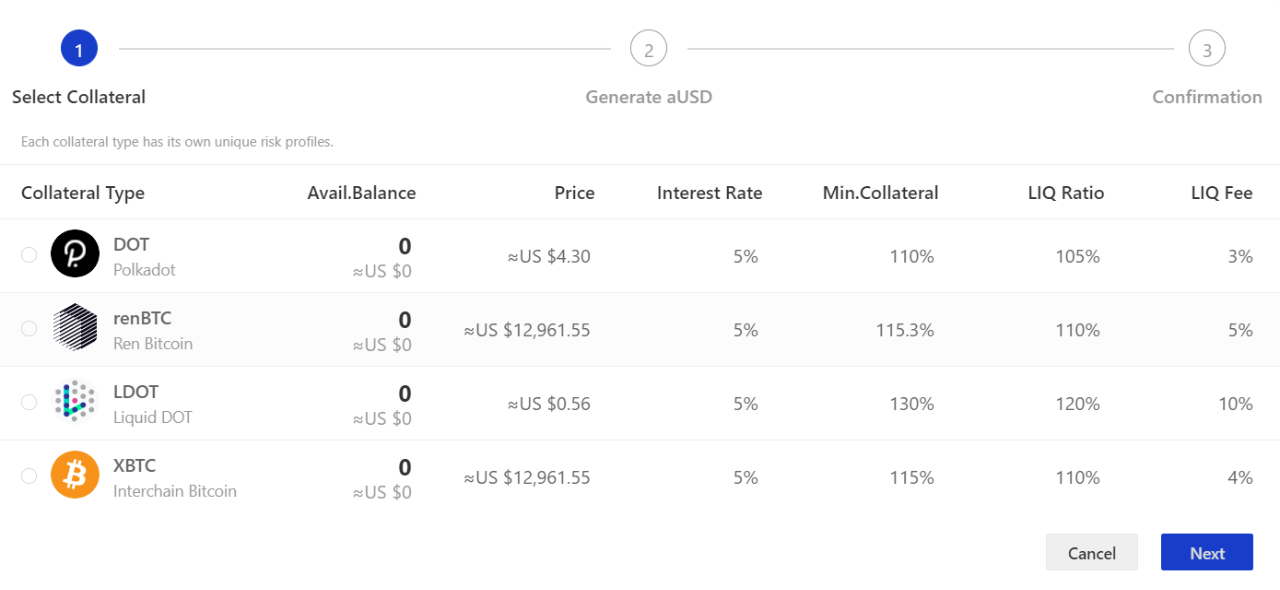Select the renBTC collateral radio button
1280x590 pixels.
click(x=29, y=328)
